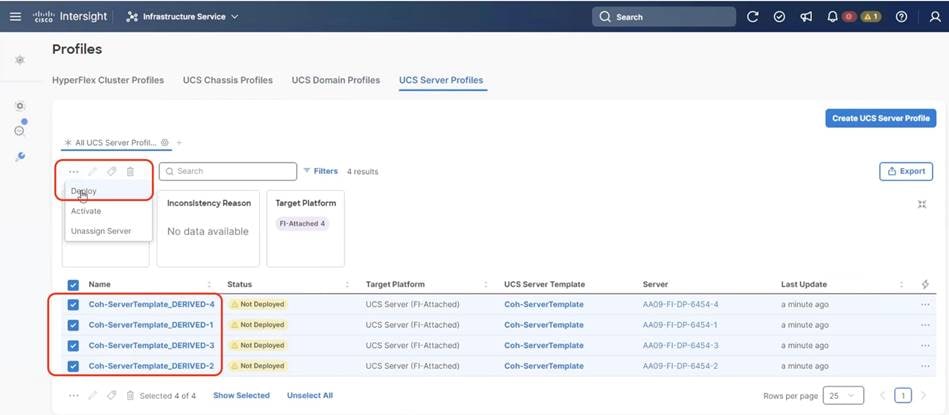Toggle the select-all header checkbox
The width and height of the screenshot is (949, 415).
pyautogui.click(x=73, y=284)
